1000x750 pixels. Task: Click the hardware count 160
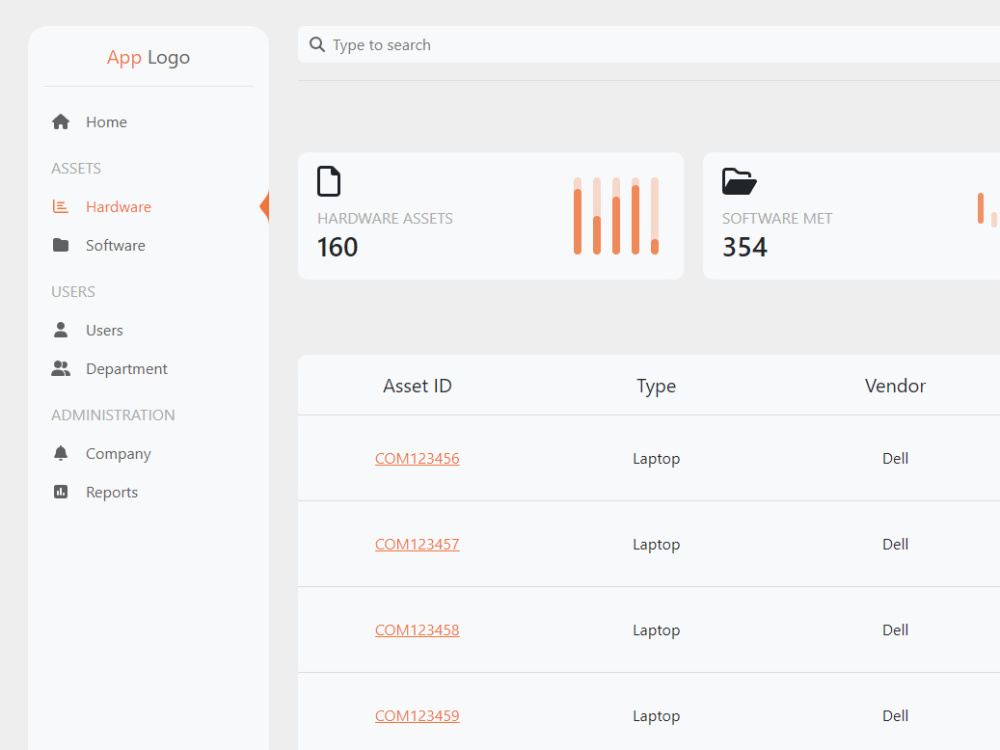tap(337, 247)
